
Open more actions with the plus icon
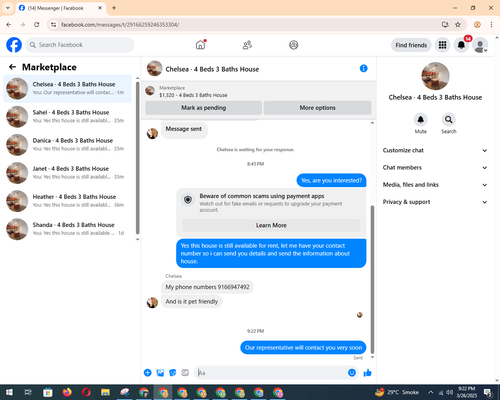point(148,373)
